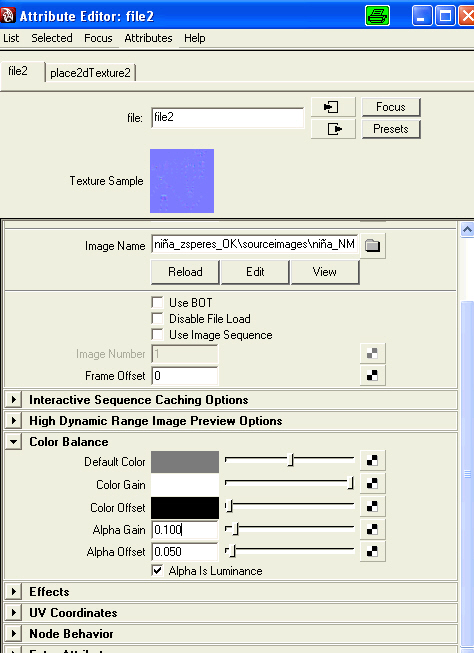Browse for image file with folder icon
This screenshot has height=653, width=474.
pyautogui.click(x=372, y=246)
